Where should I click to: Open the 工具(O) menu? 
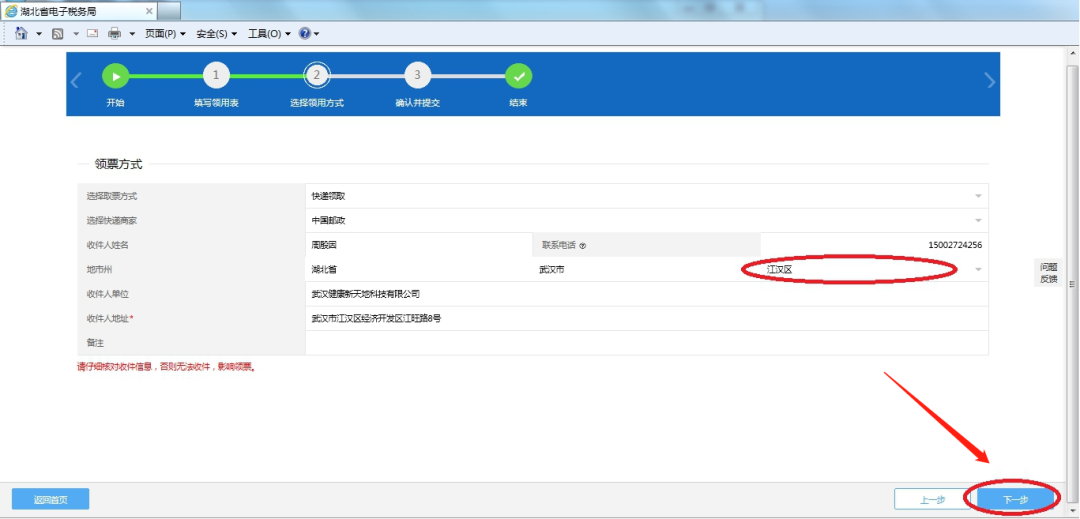coord(269,33)
